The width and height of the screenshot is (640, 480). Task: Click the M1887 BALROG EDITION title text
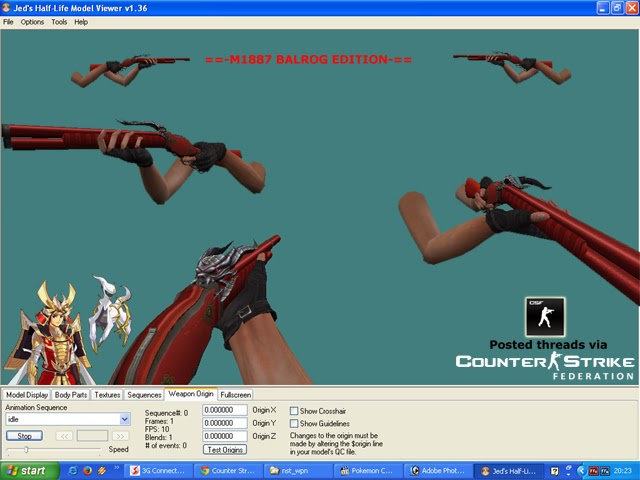coord(309,60)
